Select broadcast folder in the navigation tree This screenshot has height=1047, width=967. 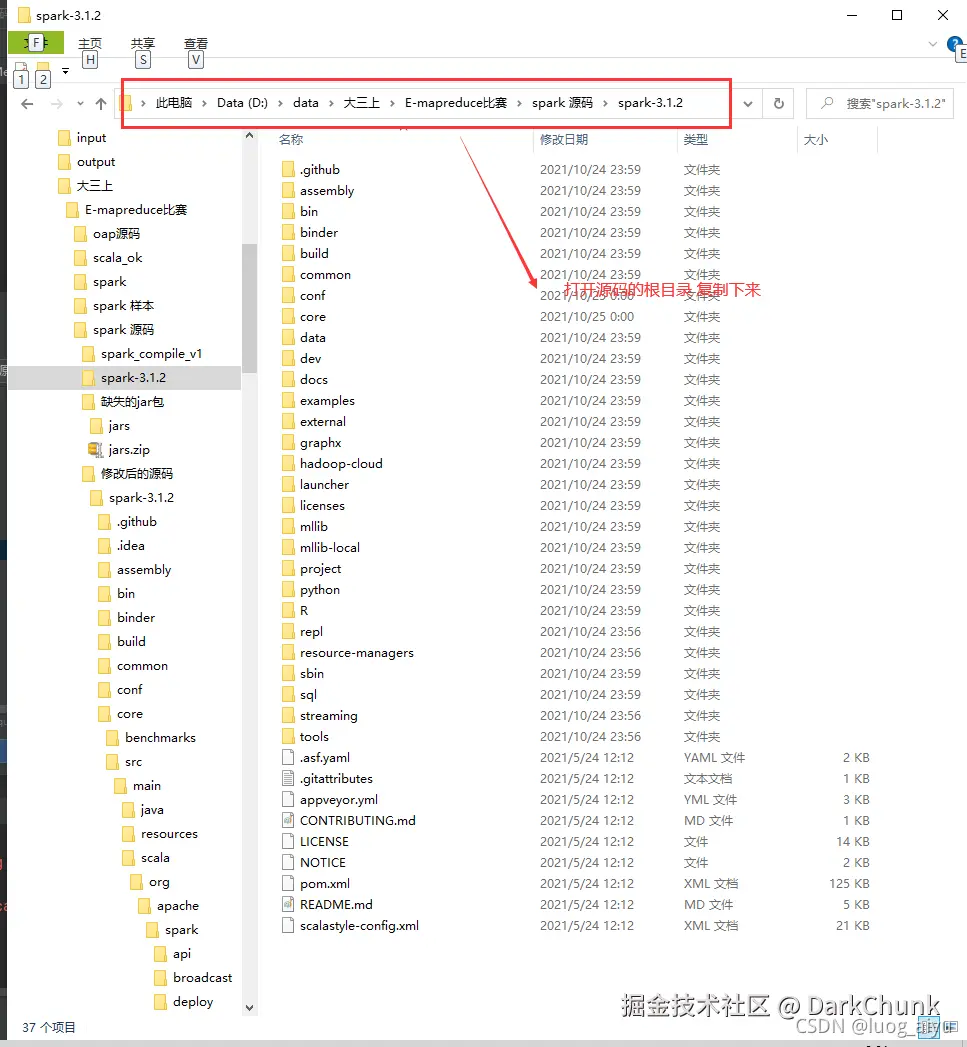[x=194, y=978]
